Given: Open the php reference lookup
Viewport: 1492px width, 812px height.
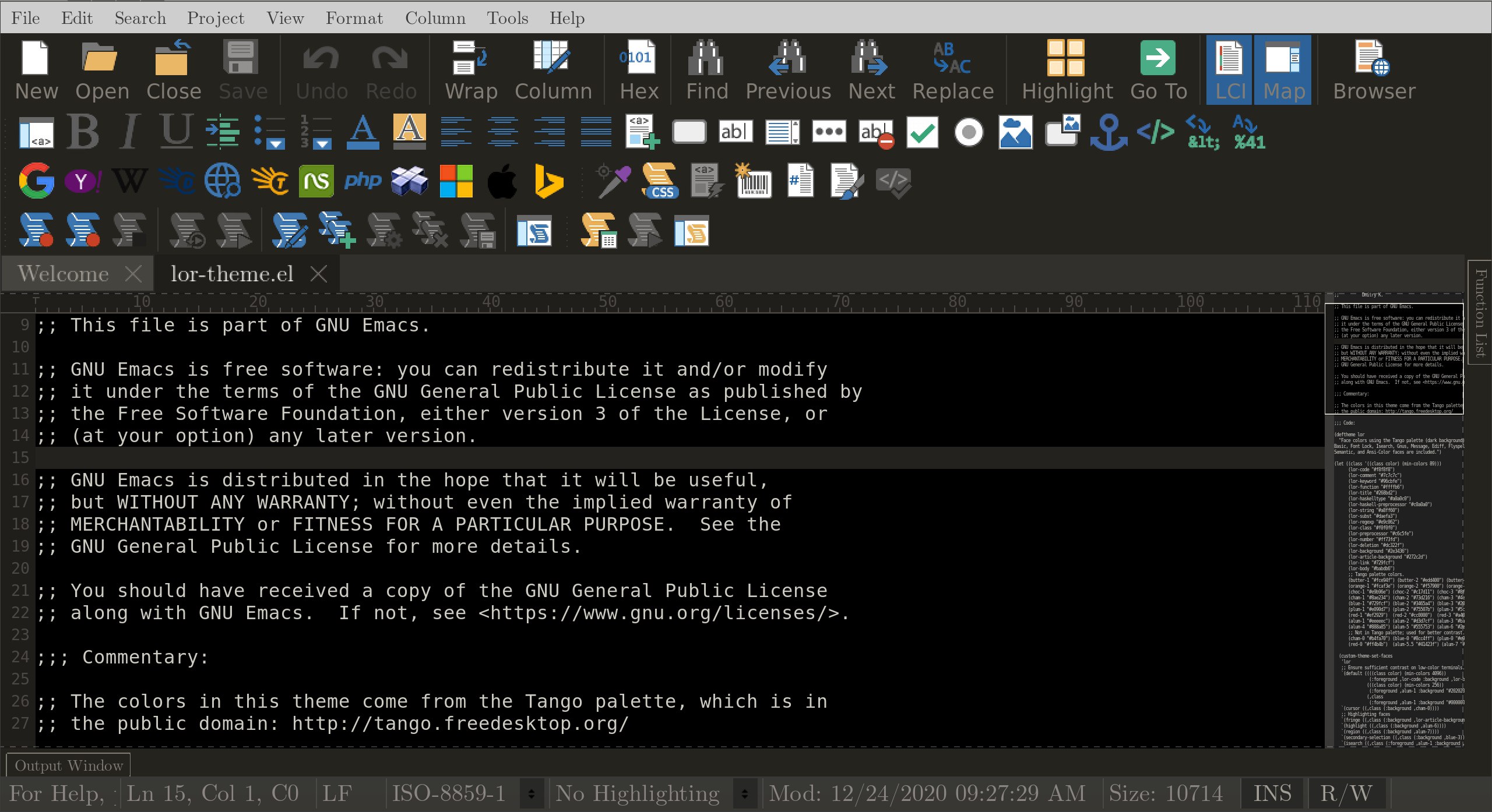Looking at the screenshot, I should pyautogui.click(x=363, y=181).
